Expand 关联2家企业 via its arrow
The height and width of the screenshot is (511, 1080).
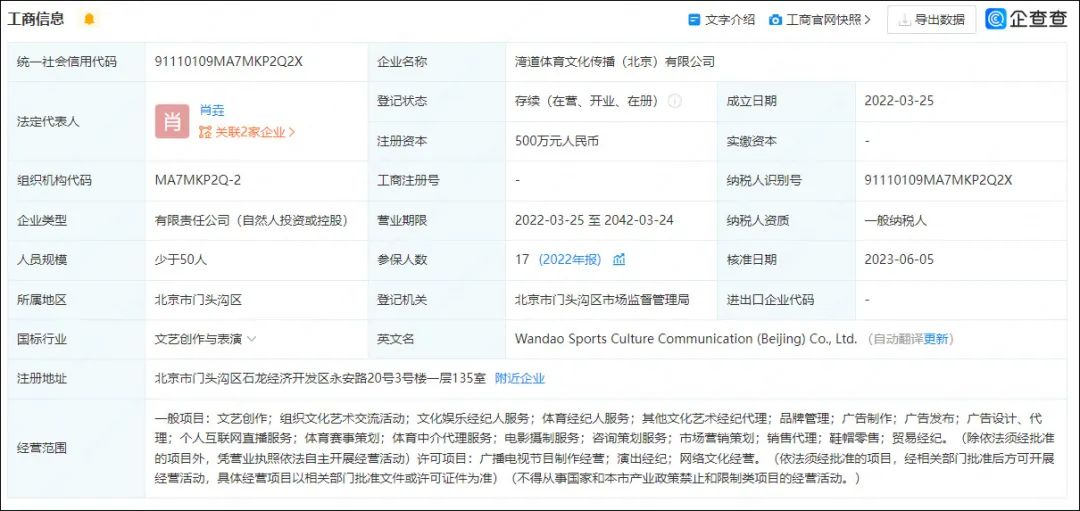pyautogui.click(x=292, y=132)
